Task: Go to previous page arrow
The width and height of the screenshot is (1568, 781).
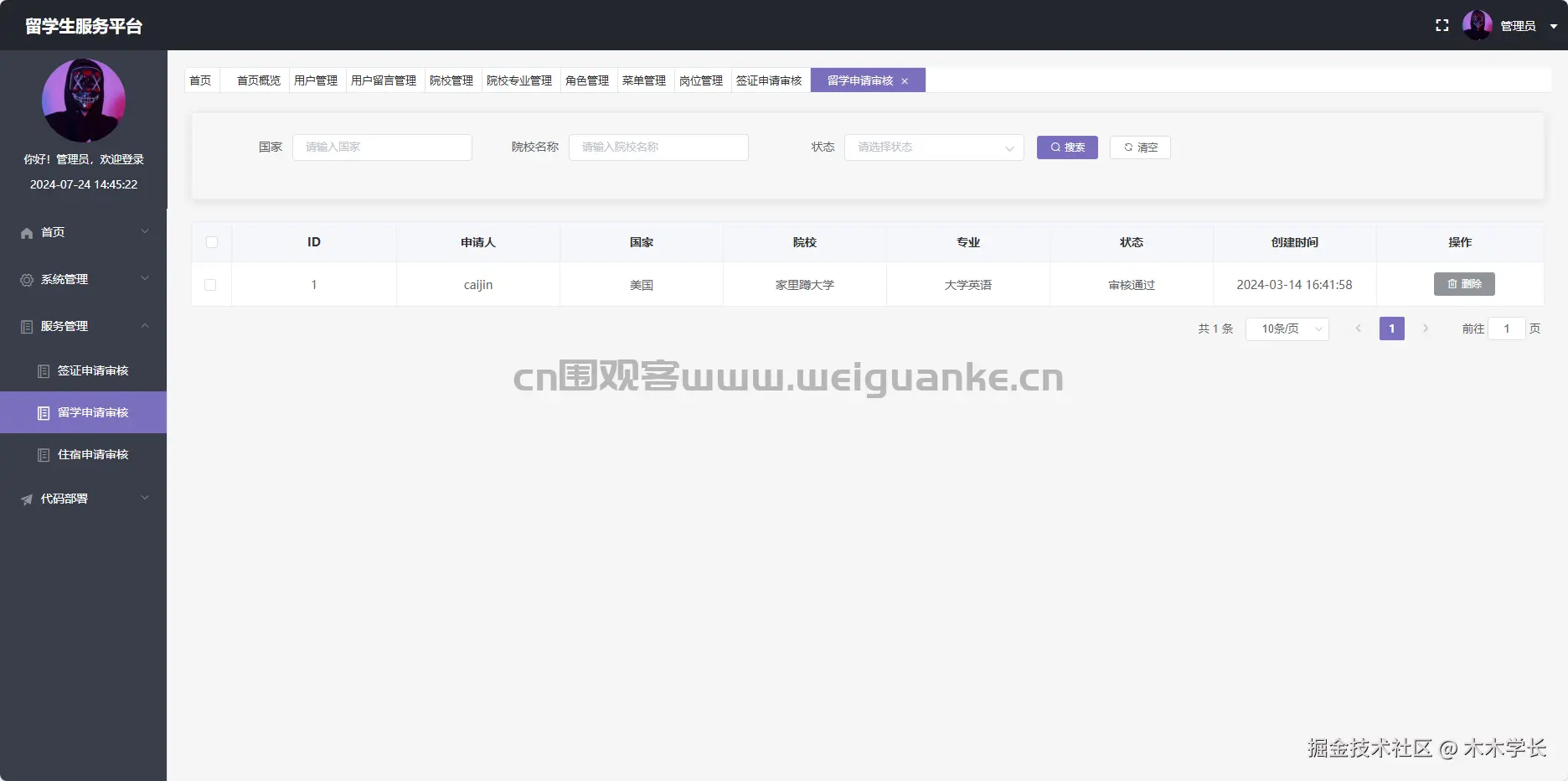Action: pos(1358,328)
